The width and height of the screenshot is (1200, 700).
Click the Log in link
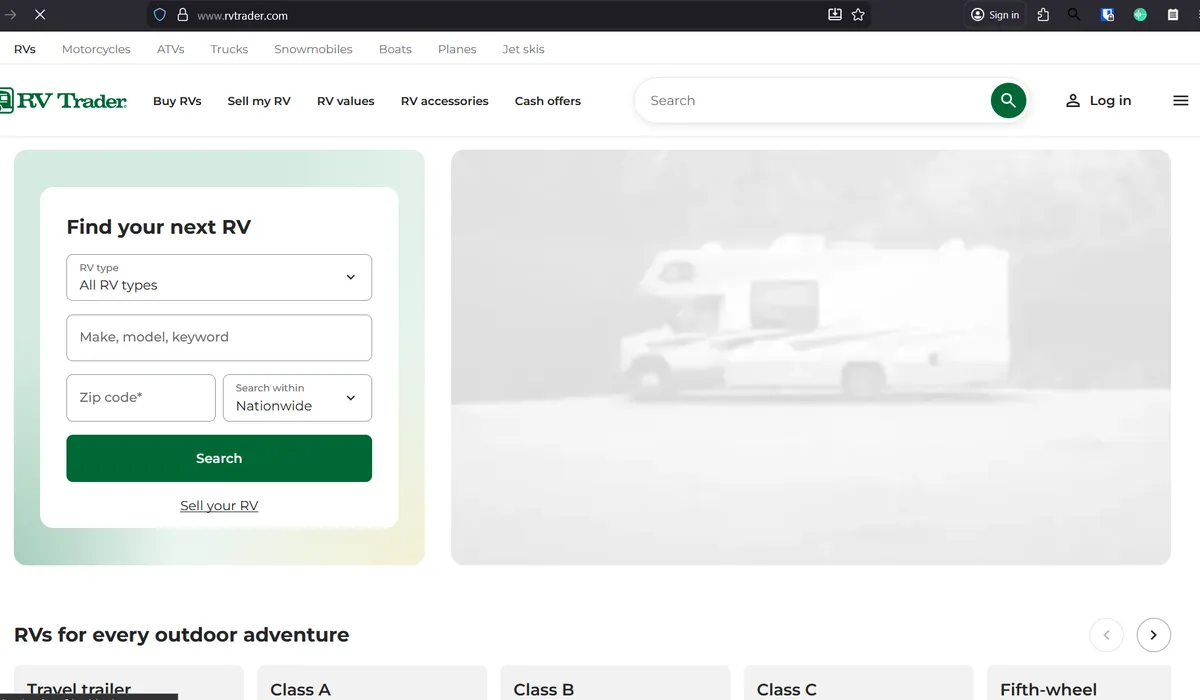pos(1098,101)
